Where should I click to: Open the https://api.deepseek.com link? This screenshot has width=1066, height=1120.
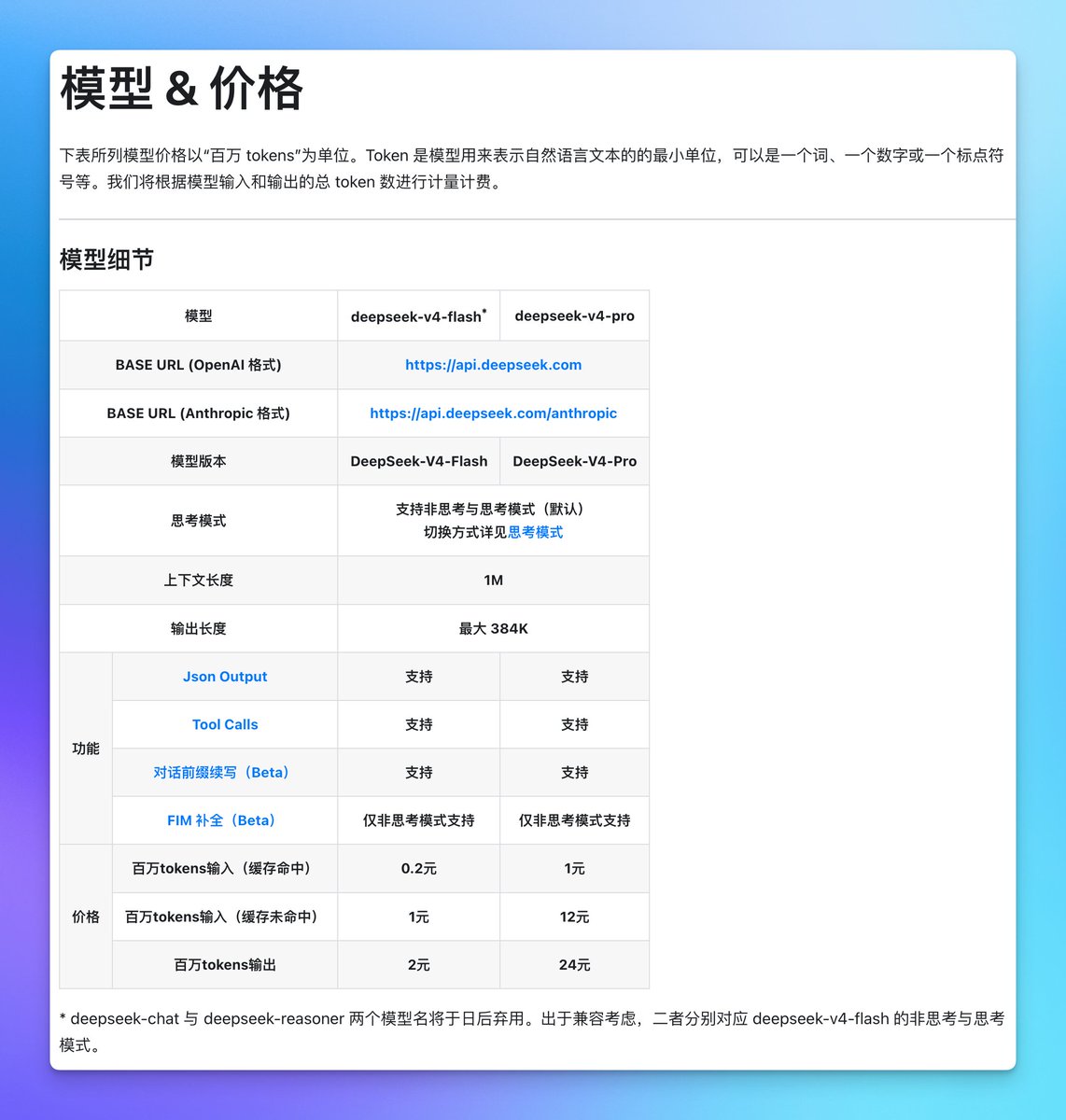tap(493, 365)
